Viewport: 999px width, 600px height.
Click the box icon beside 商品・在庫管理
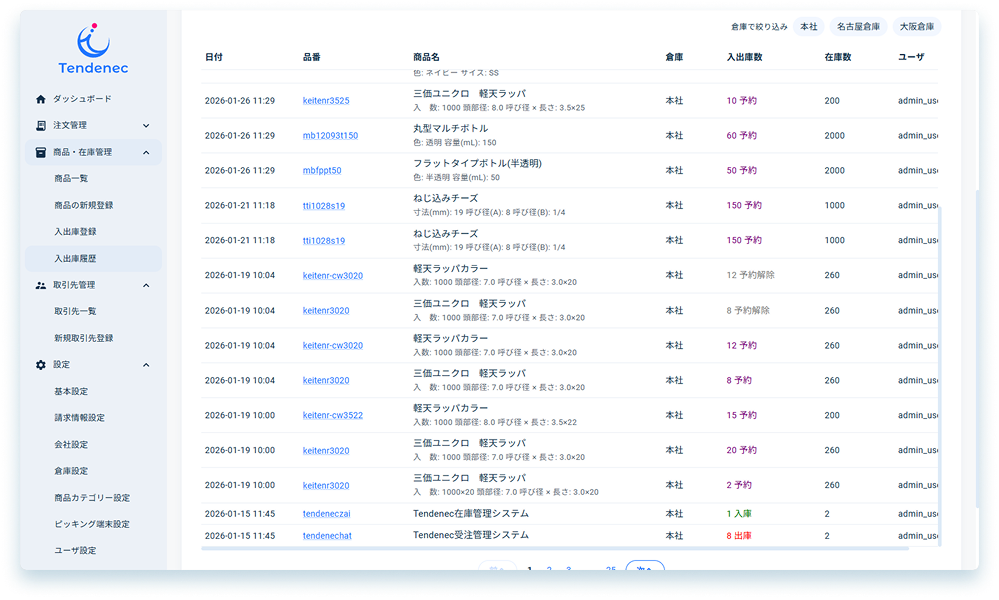(x=41, y=152)
